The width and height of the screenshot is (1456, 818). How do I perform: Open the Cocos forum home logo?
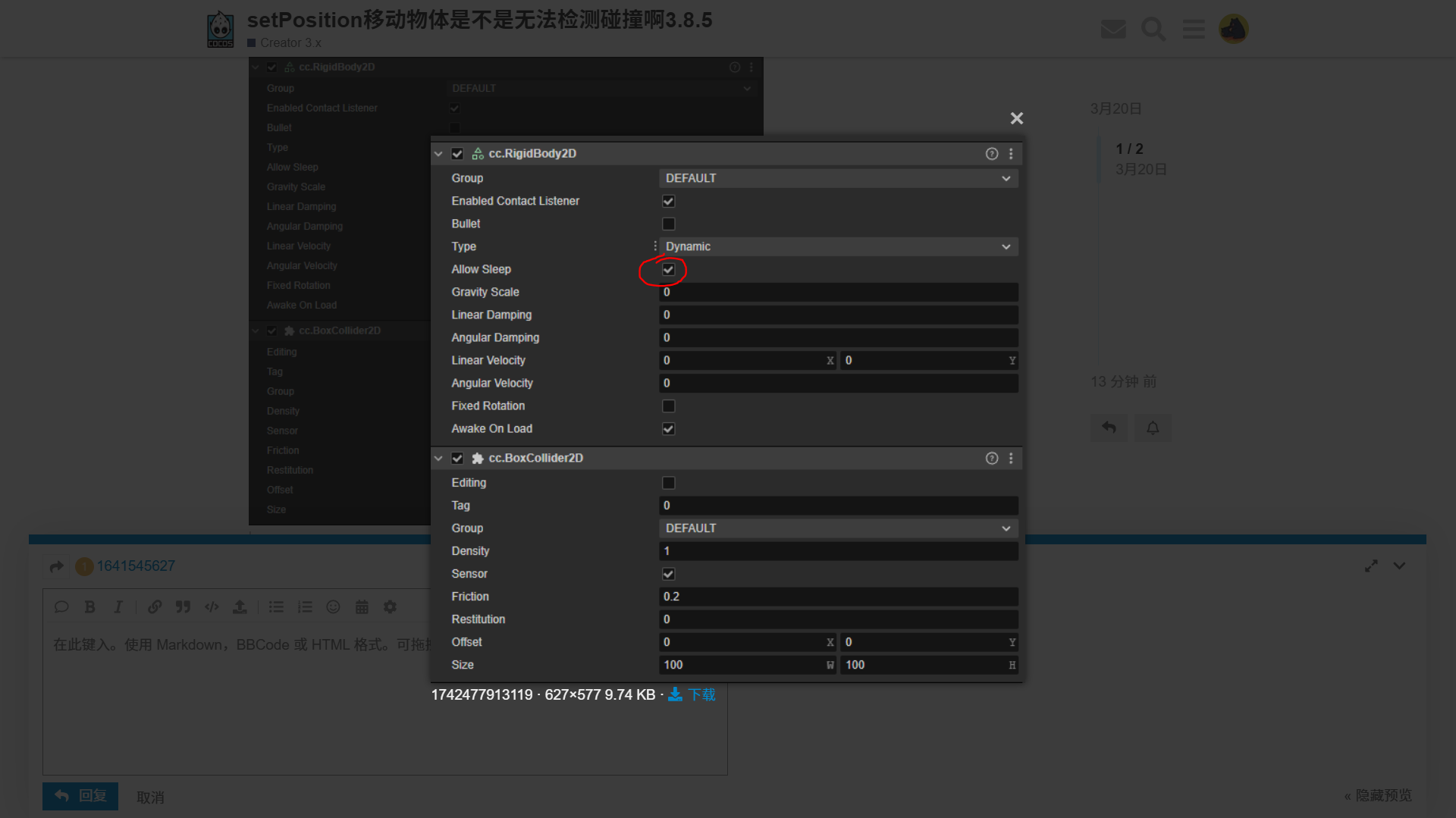[x=221, y=29]
